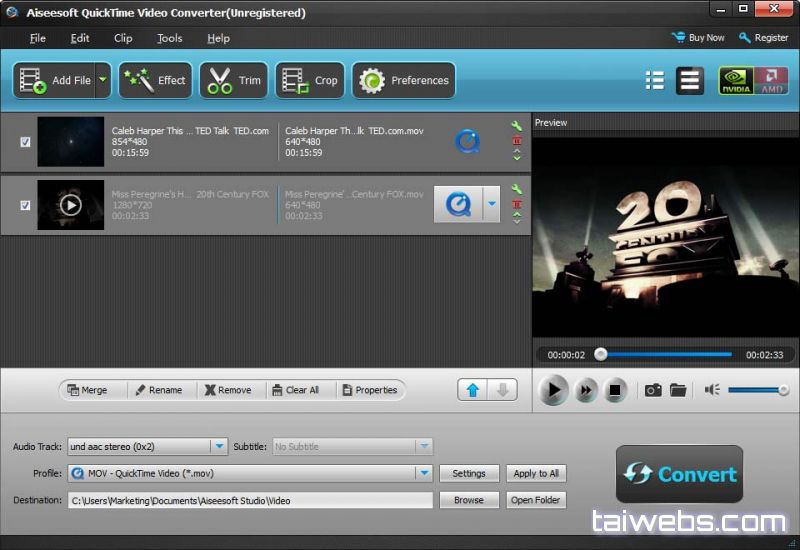Viewport: 800px width, 550px height.
Task: Uncheck the Caleb Harper TED Talk file
Action: click(x=25, y=142)
